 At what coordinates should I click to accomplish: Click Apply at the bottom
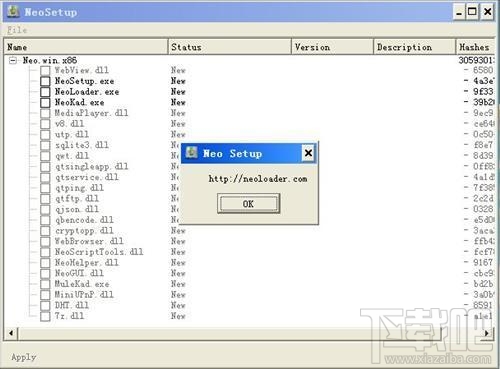pos(23,357)
